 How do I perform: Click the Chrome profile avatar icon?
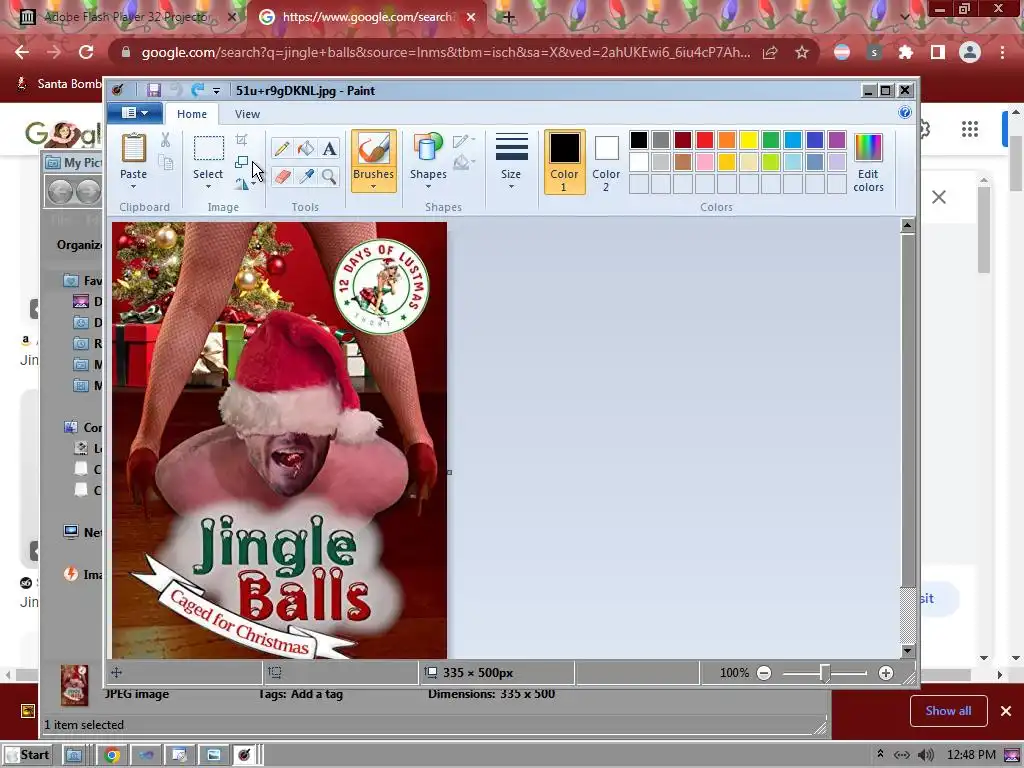970,52
